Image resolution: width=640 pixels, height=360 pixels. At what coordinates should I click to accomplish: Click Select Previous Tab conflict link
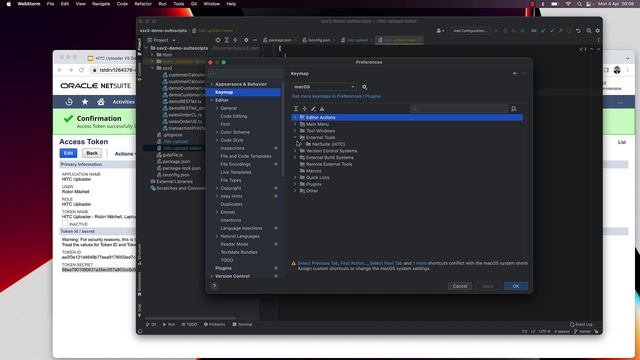point(318,263)
